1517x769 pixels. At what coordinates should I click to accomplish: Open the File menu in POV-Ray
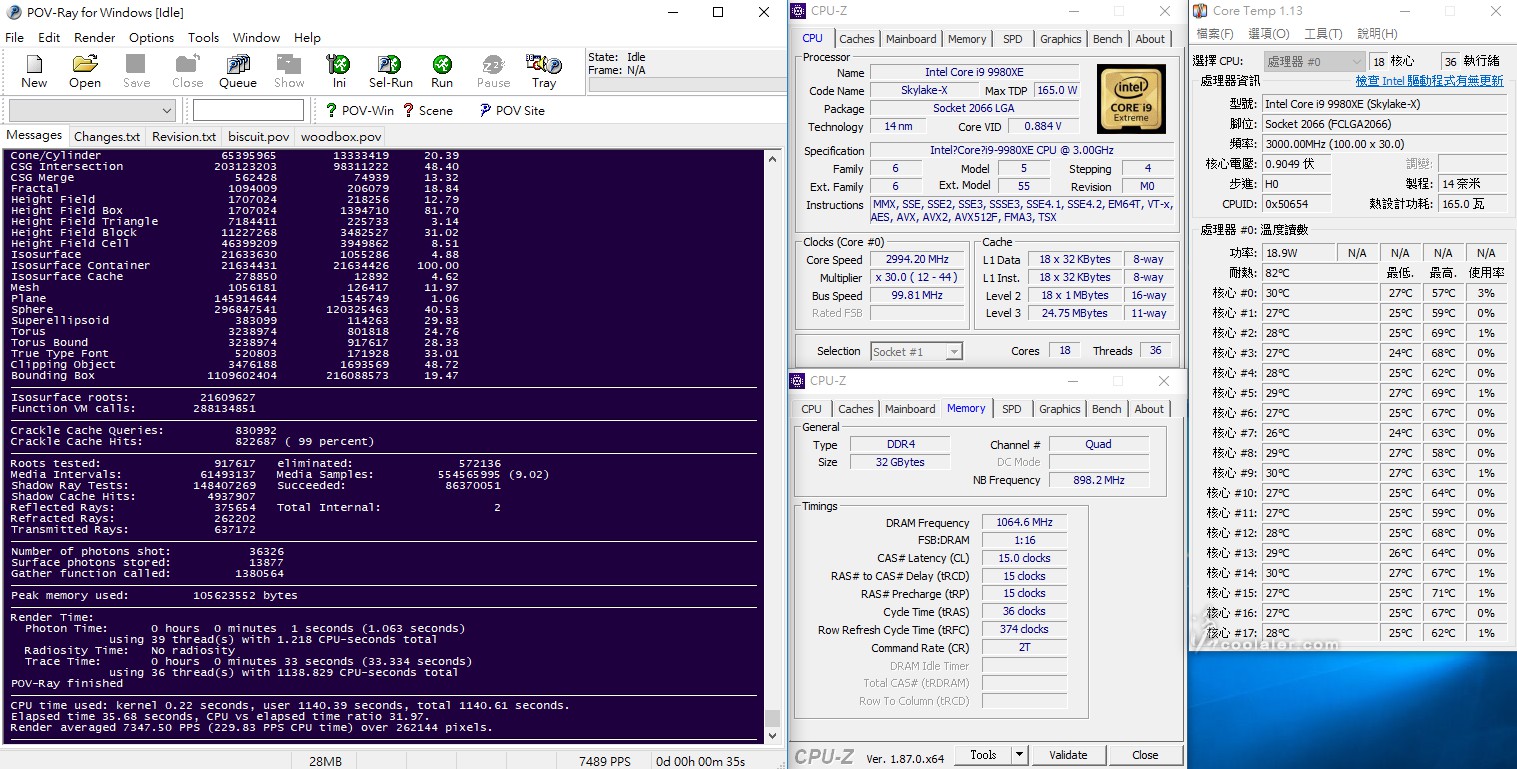click(15, 37)
